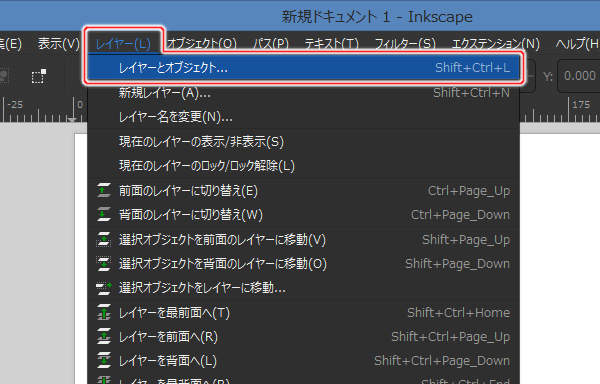Click Ctrl+Page_Up shortcut label
The height and width of the screenshot is (384, 600).
pyautogui.click(x=469, y=190)
